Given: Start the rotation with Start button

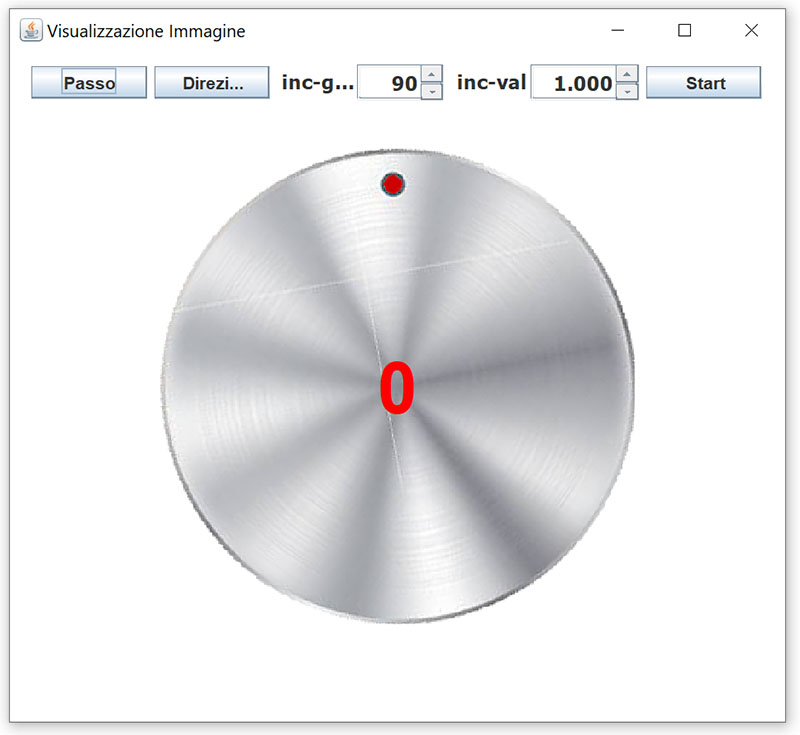Looking at the screenshot, I should click(x=704, y=82).
